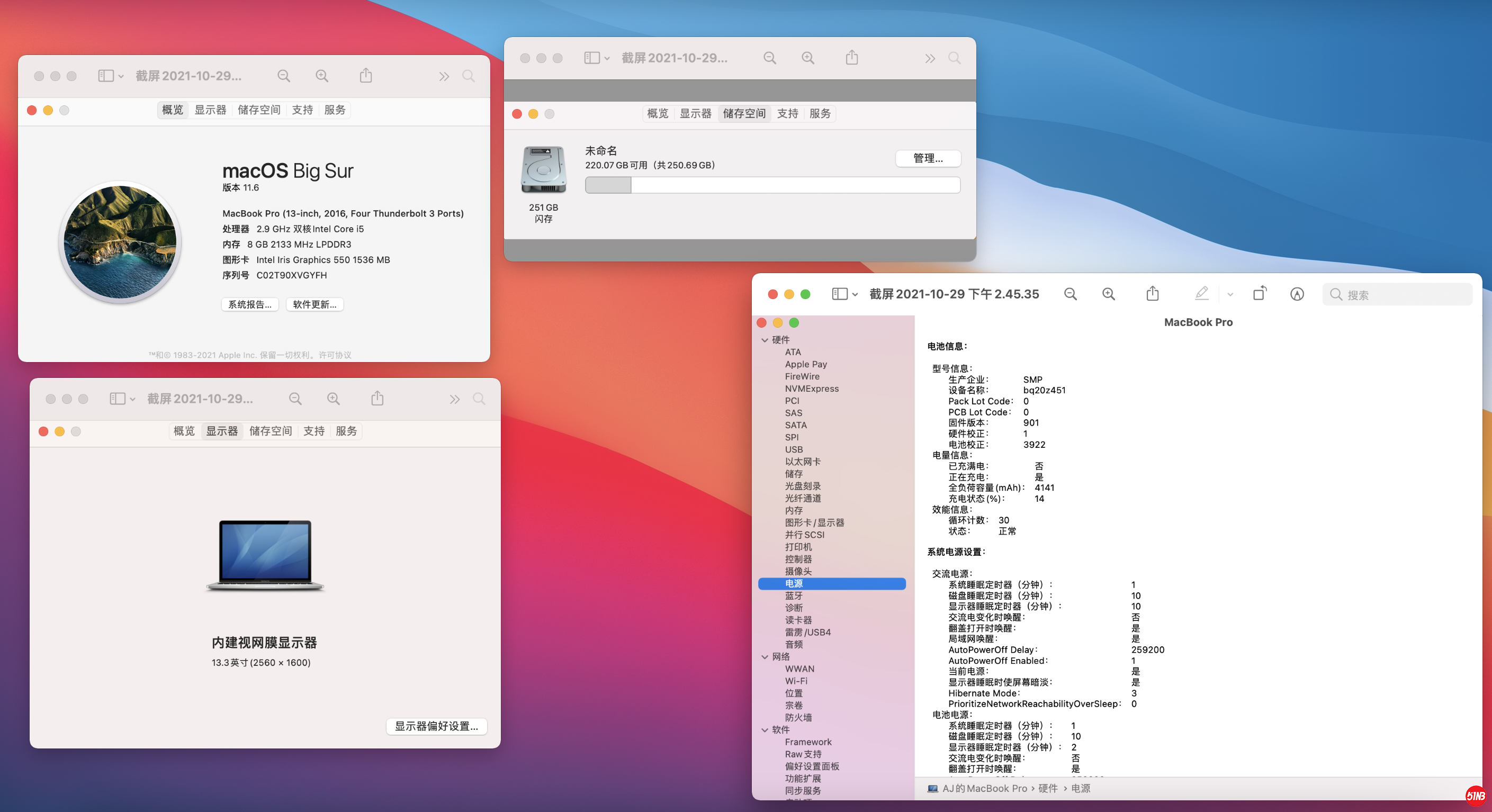This screenshot has height=812, width=1492.
Task: Click the 管理... storage button
Action: [929, 159]
